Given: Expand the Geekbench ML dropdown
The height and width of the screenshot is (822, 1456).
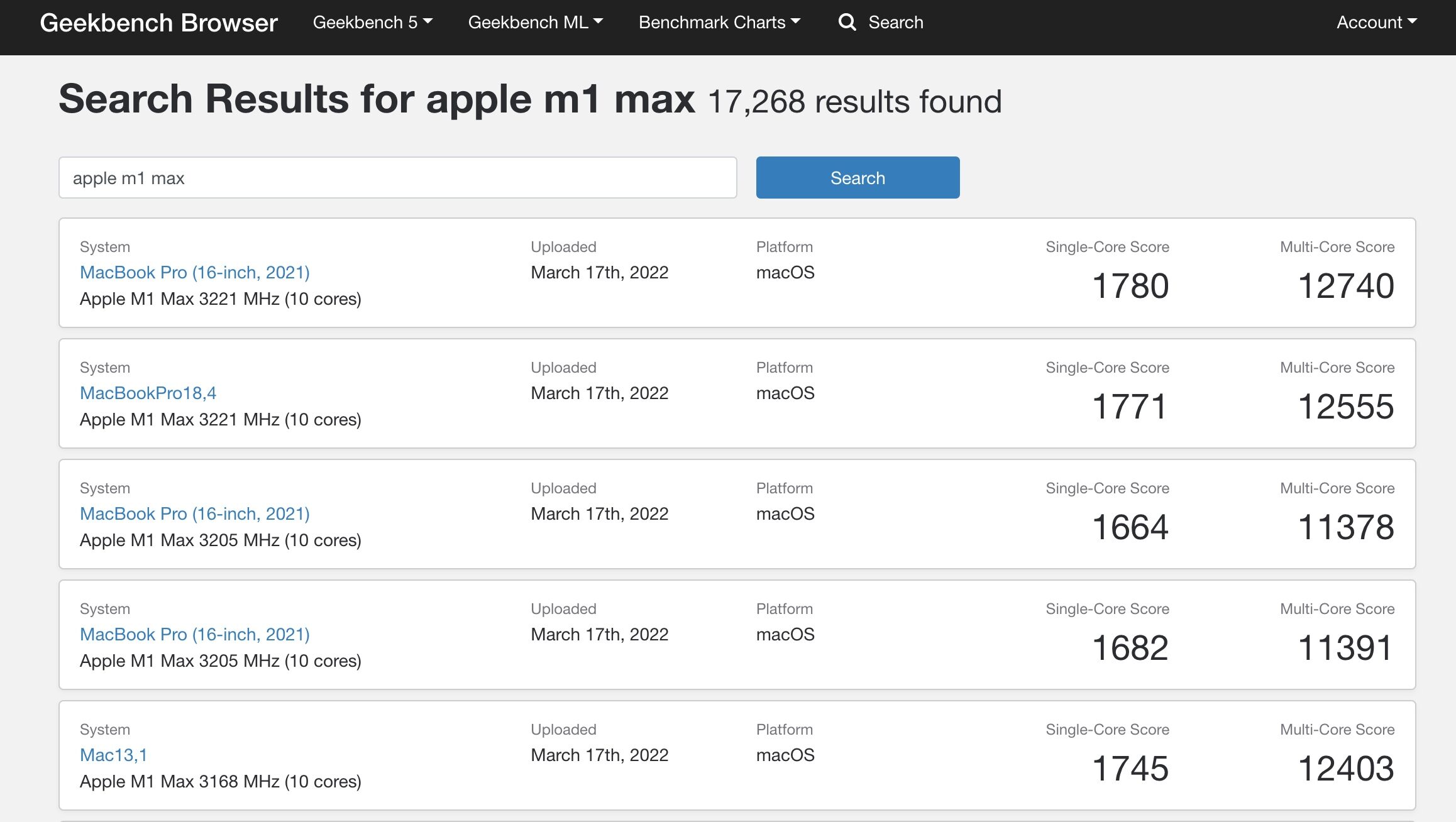Looking at the screenshot, I should [536, 22].
